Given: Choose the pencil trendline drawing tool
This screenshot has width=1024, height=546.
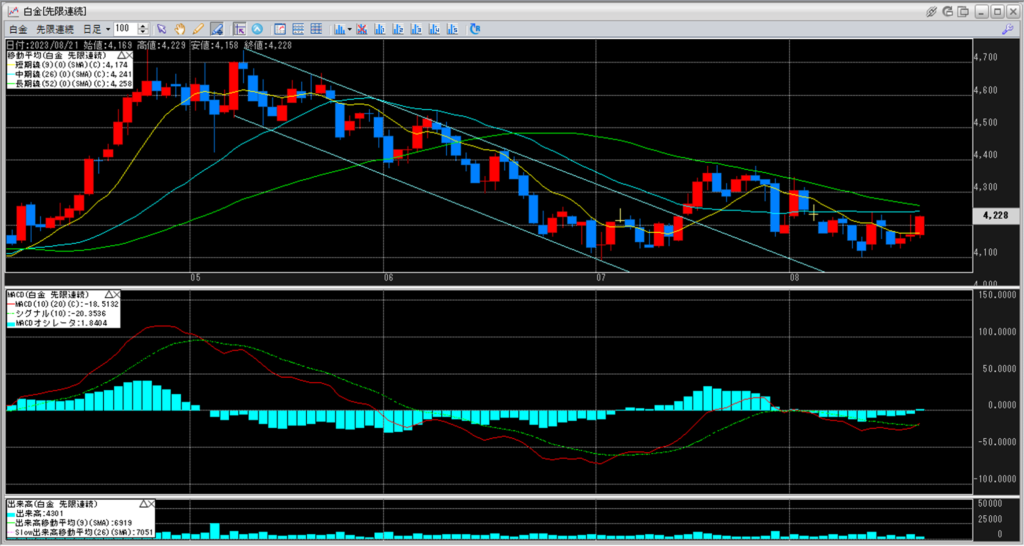Looking at the screenshot, I should (x=198, y=29).
